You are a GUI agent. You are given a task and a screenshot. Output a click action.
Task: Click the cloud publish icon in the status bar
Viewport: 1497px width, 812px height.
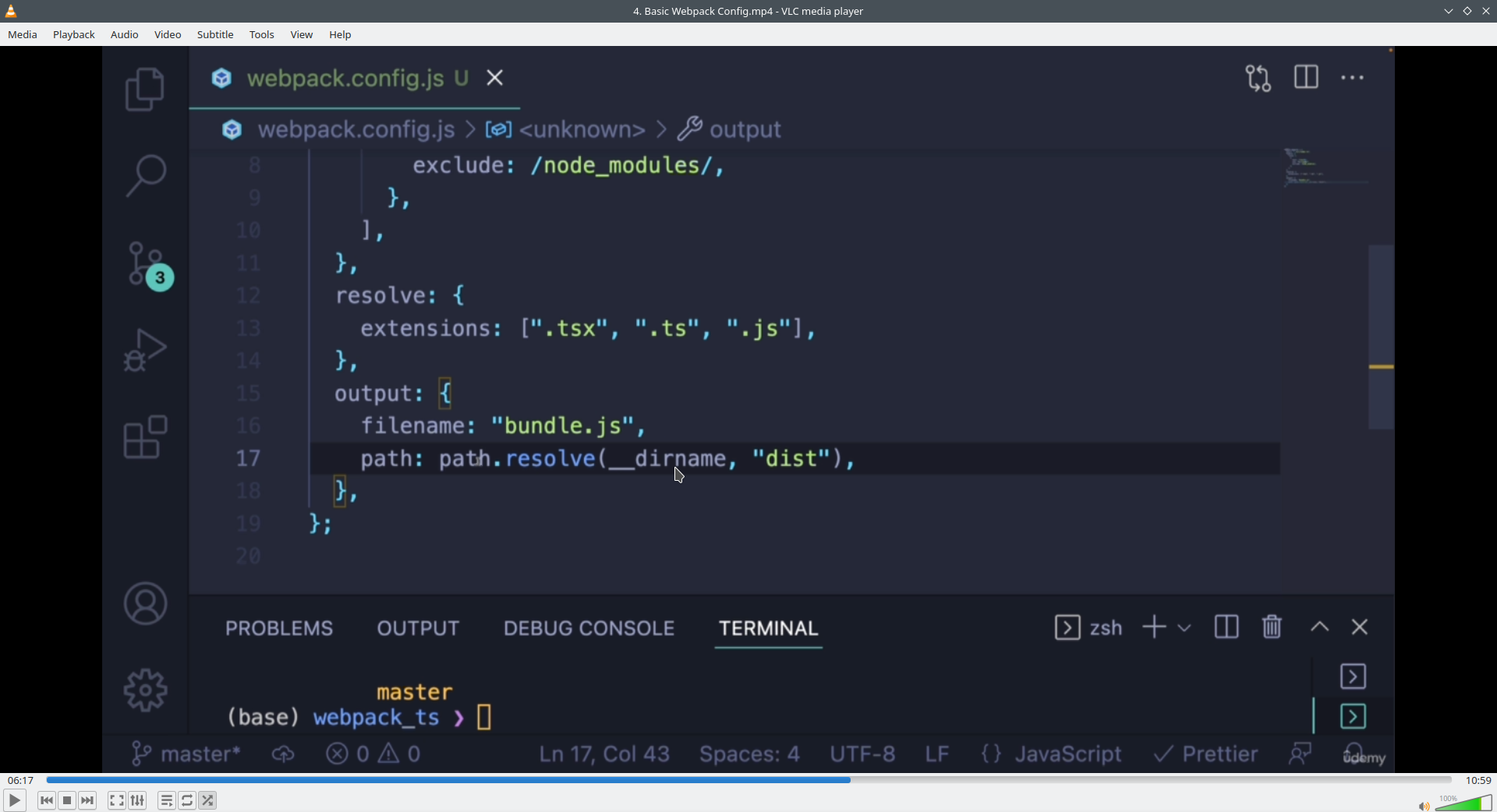click(x=284, y=754)
